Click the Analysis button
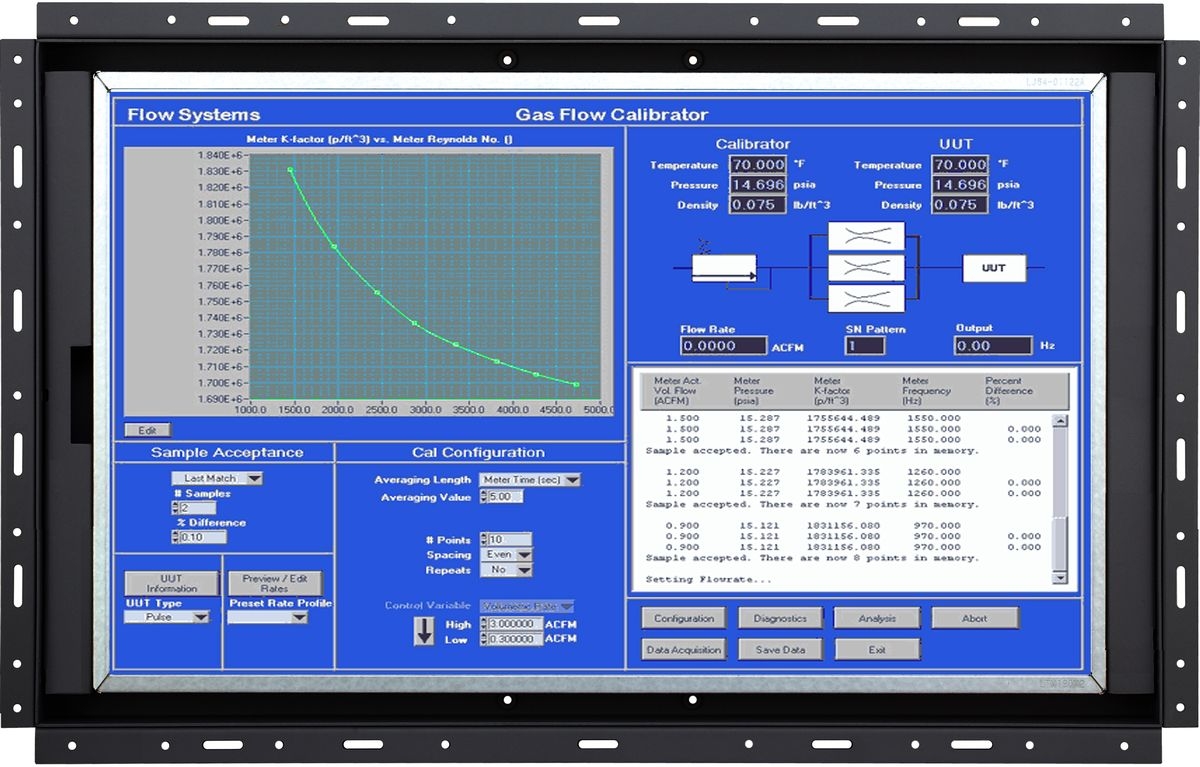Viewport: 1200px width, 767px height. 877,618
